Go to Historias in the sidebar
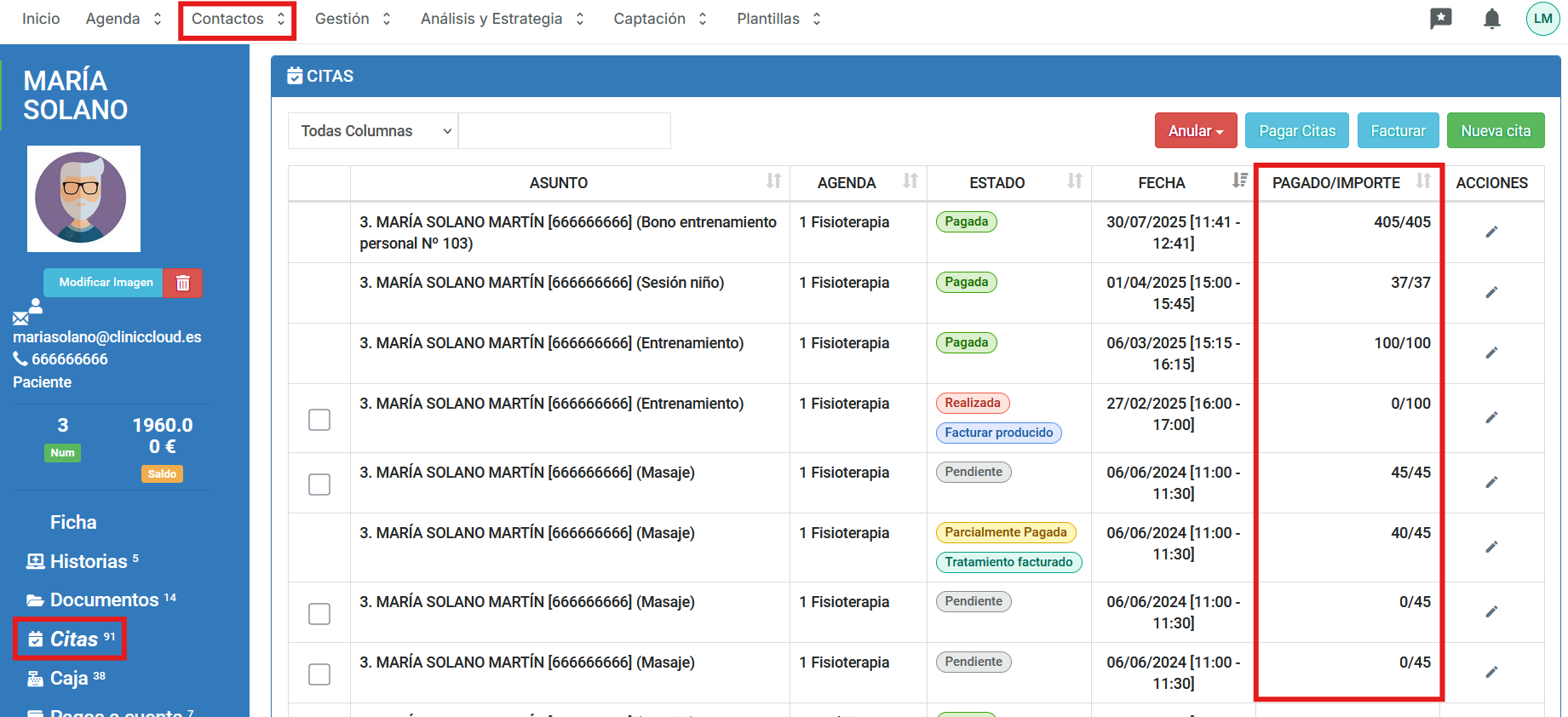 point(88,561)
